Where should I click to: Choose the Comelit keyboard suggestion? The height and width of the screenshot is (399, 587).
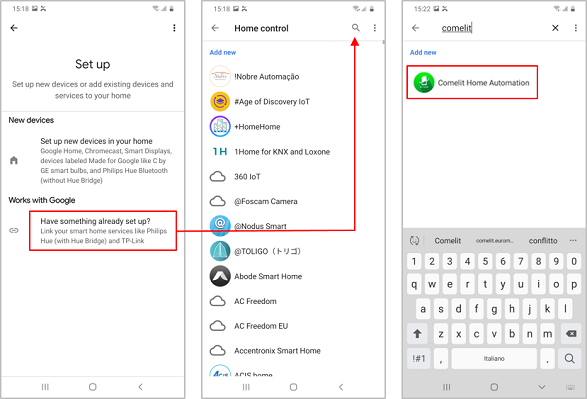coord(448,241)
